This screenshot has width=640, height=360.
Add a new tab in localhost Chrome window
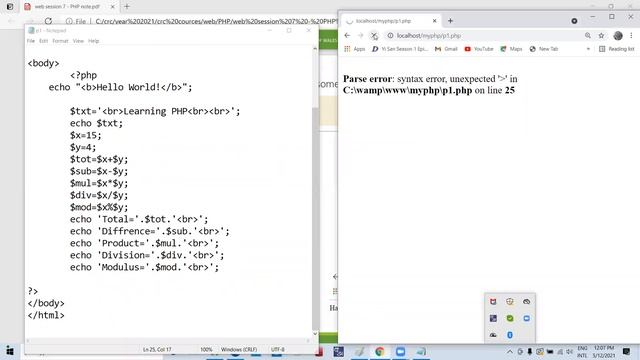click(x=450, y=21)
